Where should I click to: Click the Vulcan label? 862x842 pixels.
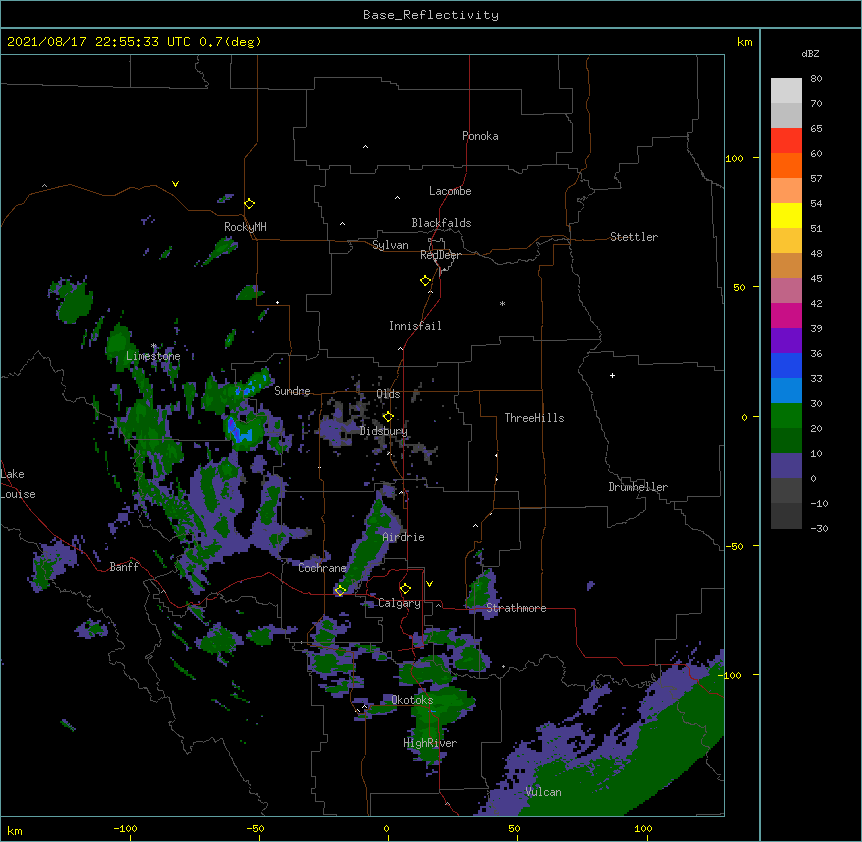point(543,792)
